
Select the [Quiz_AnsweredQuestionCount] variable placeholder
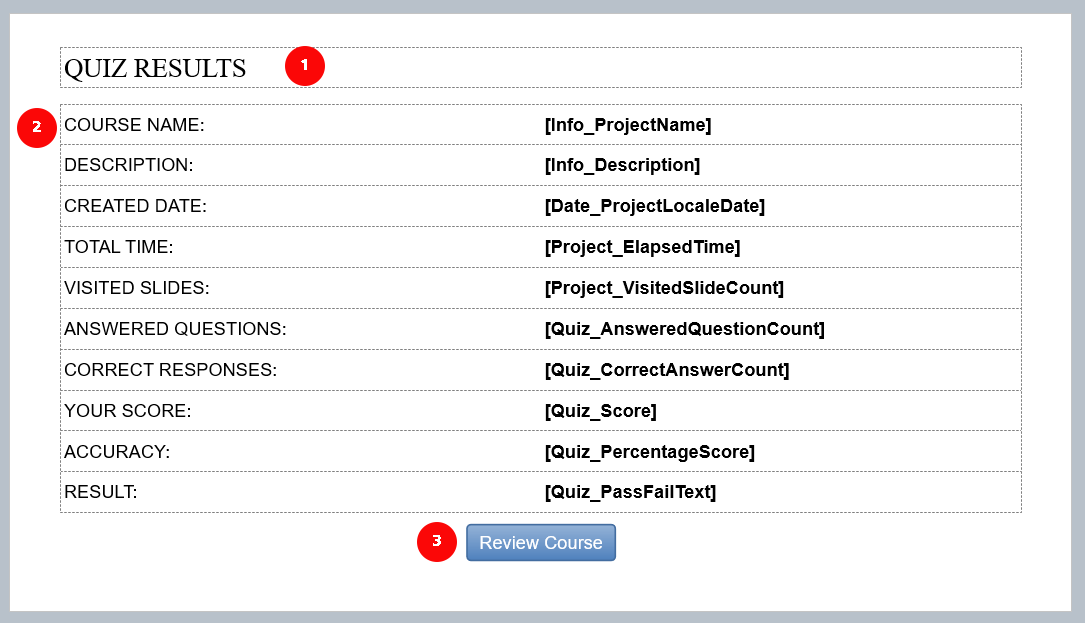[x=684, y=328]
